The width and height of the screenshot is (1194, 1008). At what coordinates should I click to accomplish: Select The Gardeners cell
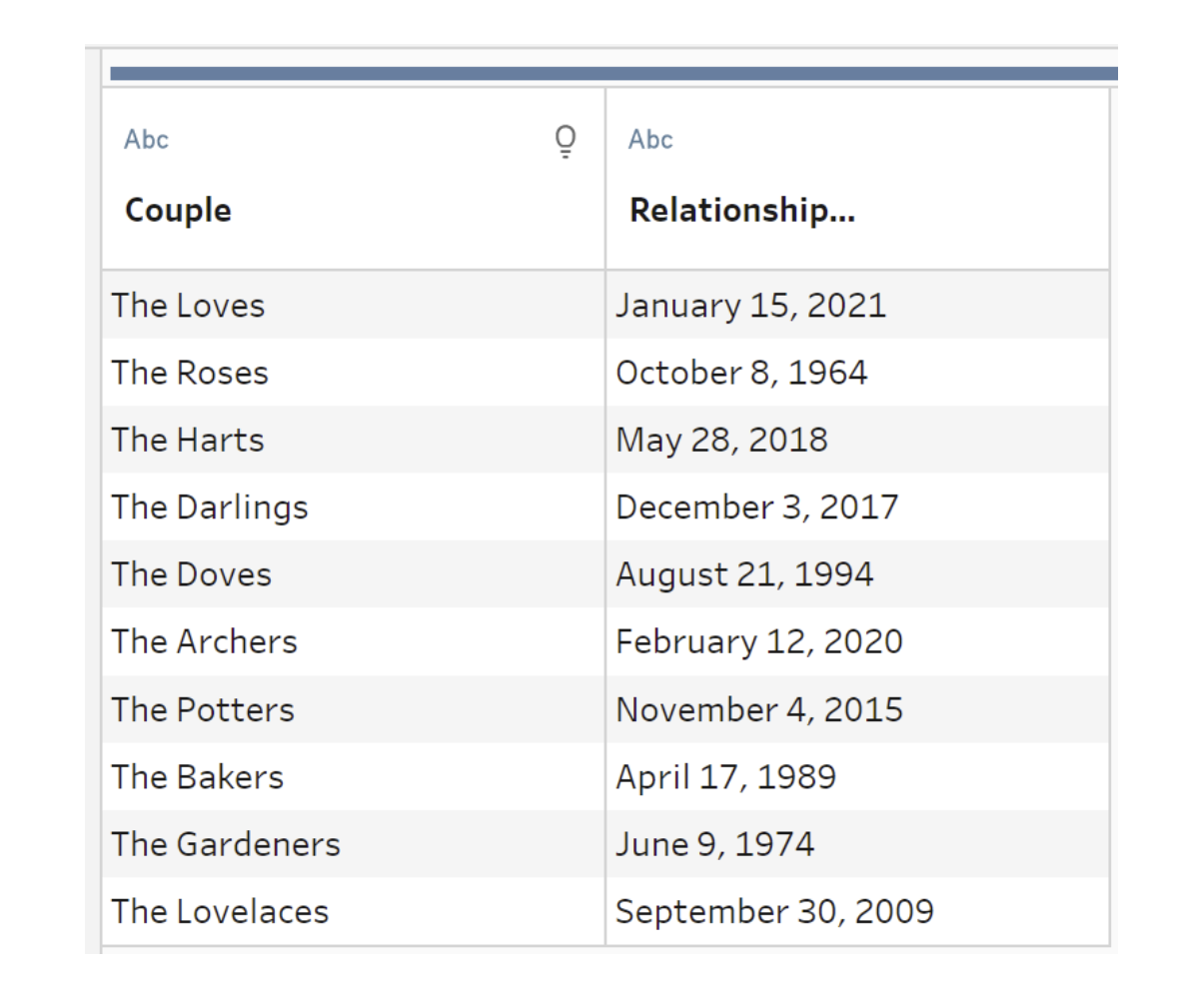tap(226, 844)
